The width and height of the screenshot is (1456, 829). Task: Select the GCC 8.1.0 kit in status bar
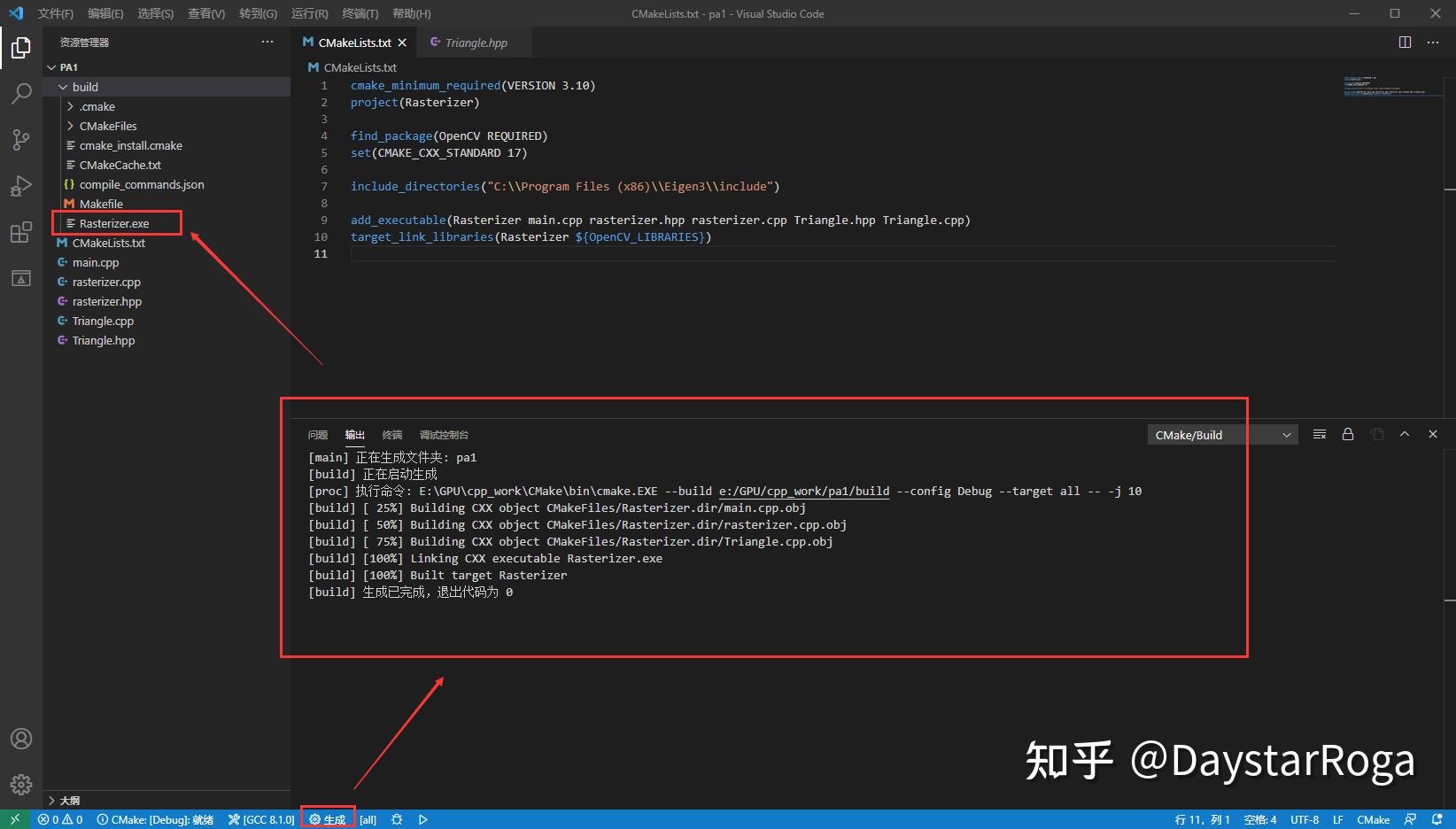coord(261,819)
